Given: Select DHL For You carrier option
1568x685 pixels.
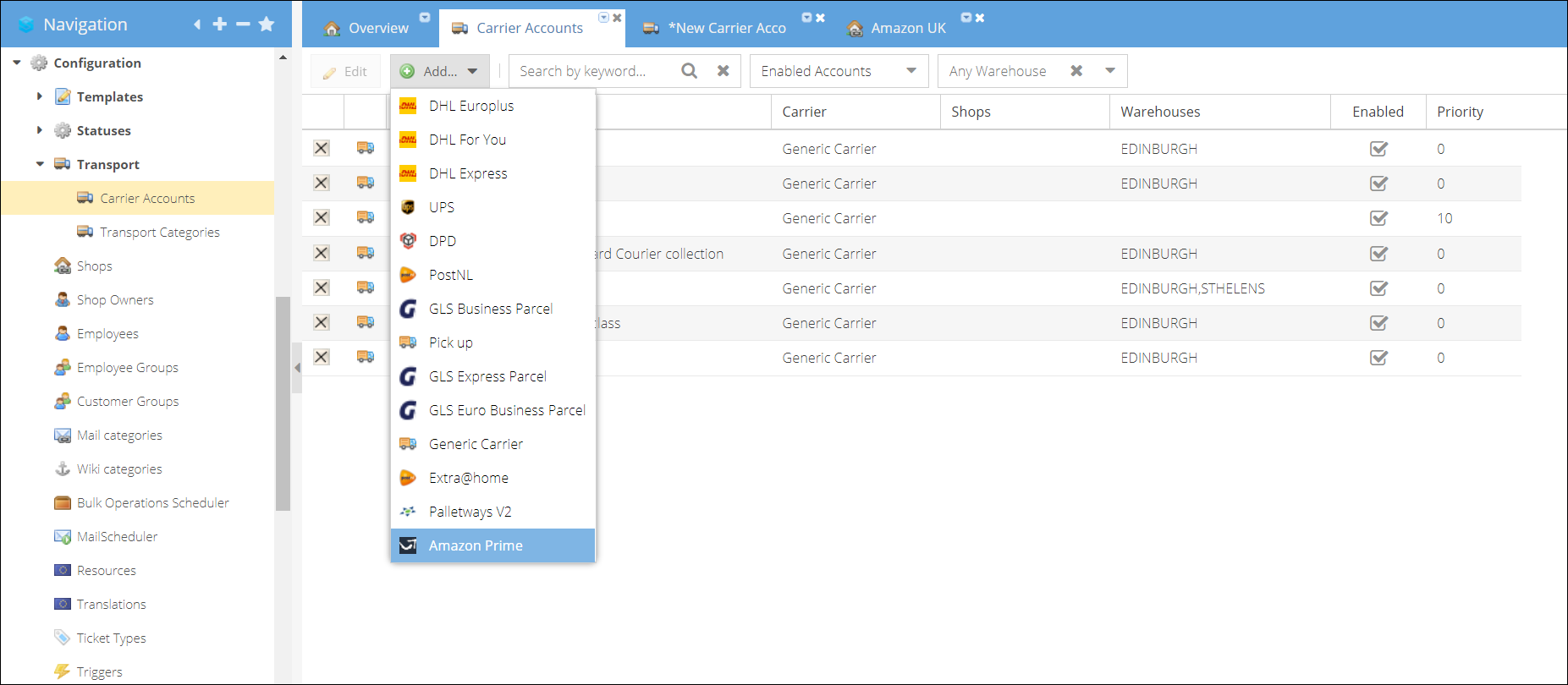Looking at the screenshot, I should click(x=492, y=140).
